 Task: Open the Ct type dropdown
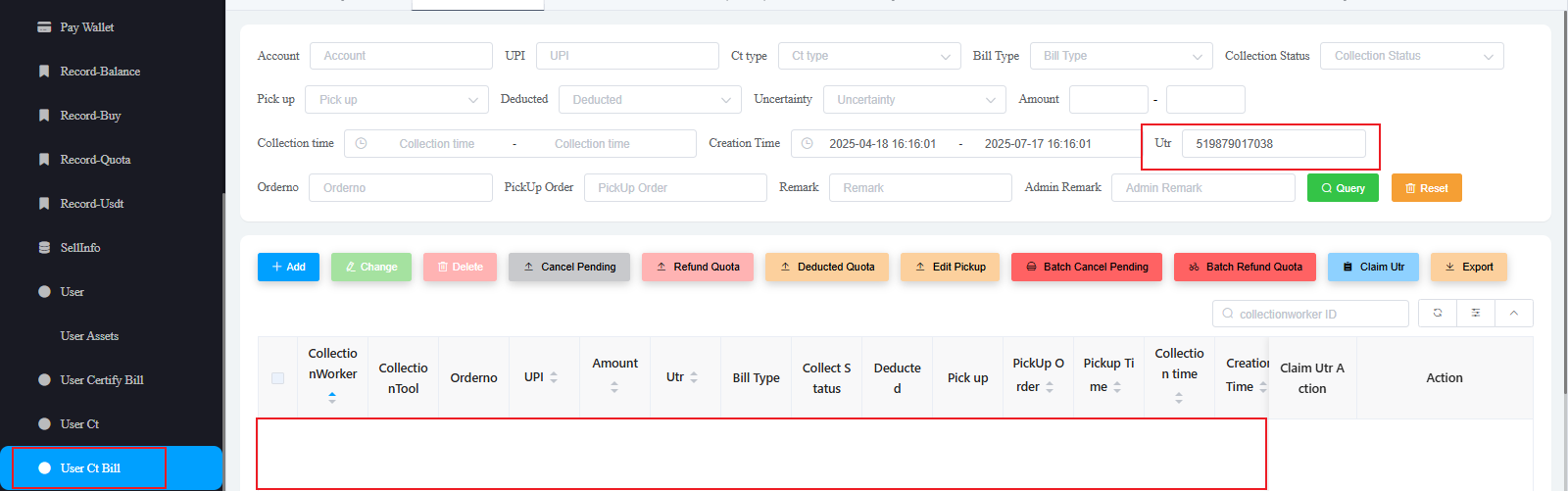coord(869,56)
